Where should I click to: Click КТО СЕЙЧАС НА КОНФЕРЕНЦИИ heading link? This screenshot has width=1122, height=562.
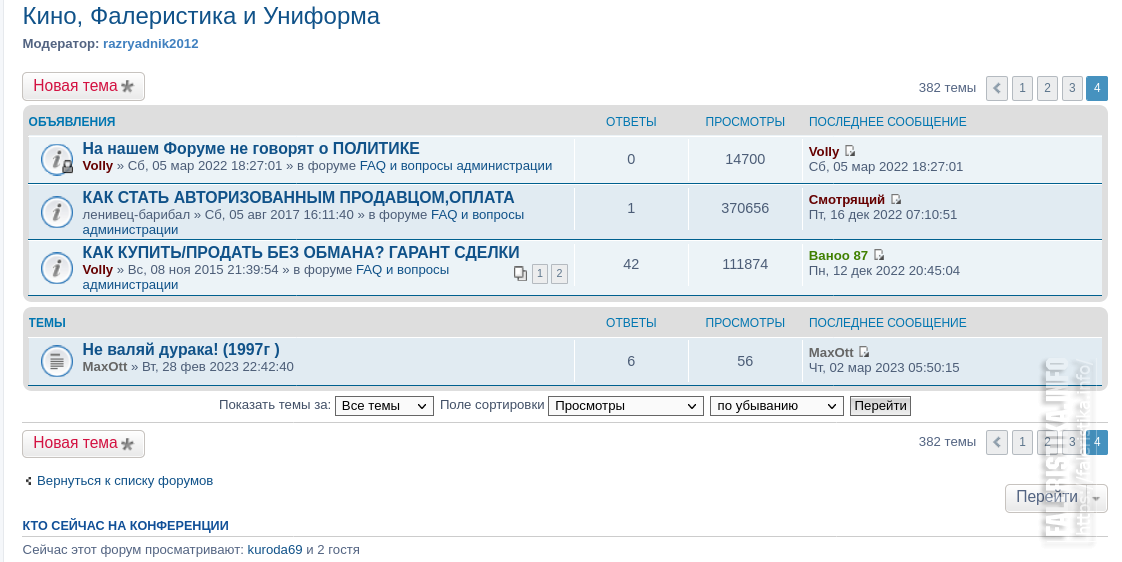point(125,525)
